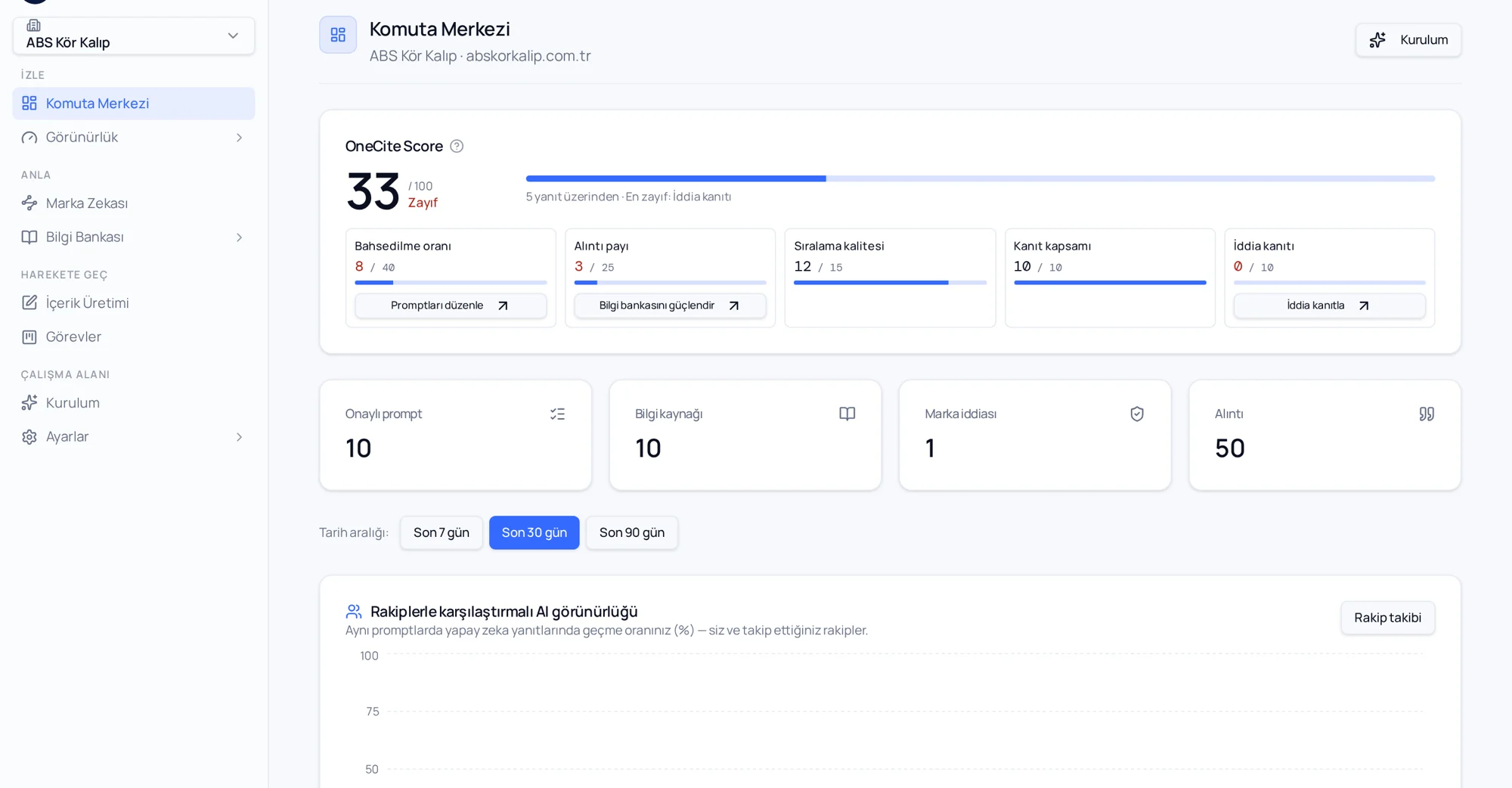Click the building icon above ABS Kör Kalıp
This screenshot has height=788, width=1512.
click(33, 25)
